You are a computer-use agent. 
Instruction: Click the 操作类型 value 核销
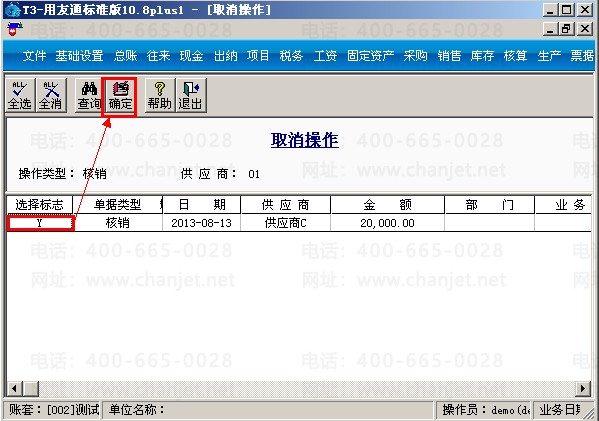click(94, 174)
